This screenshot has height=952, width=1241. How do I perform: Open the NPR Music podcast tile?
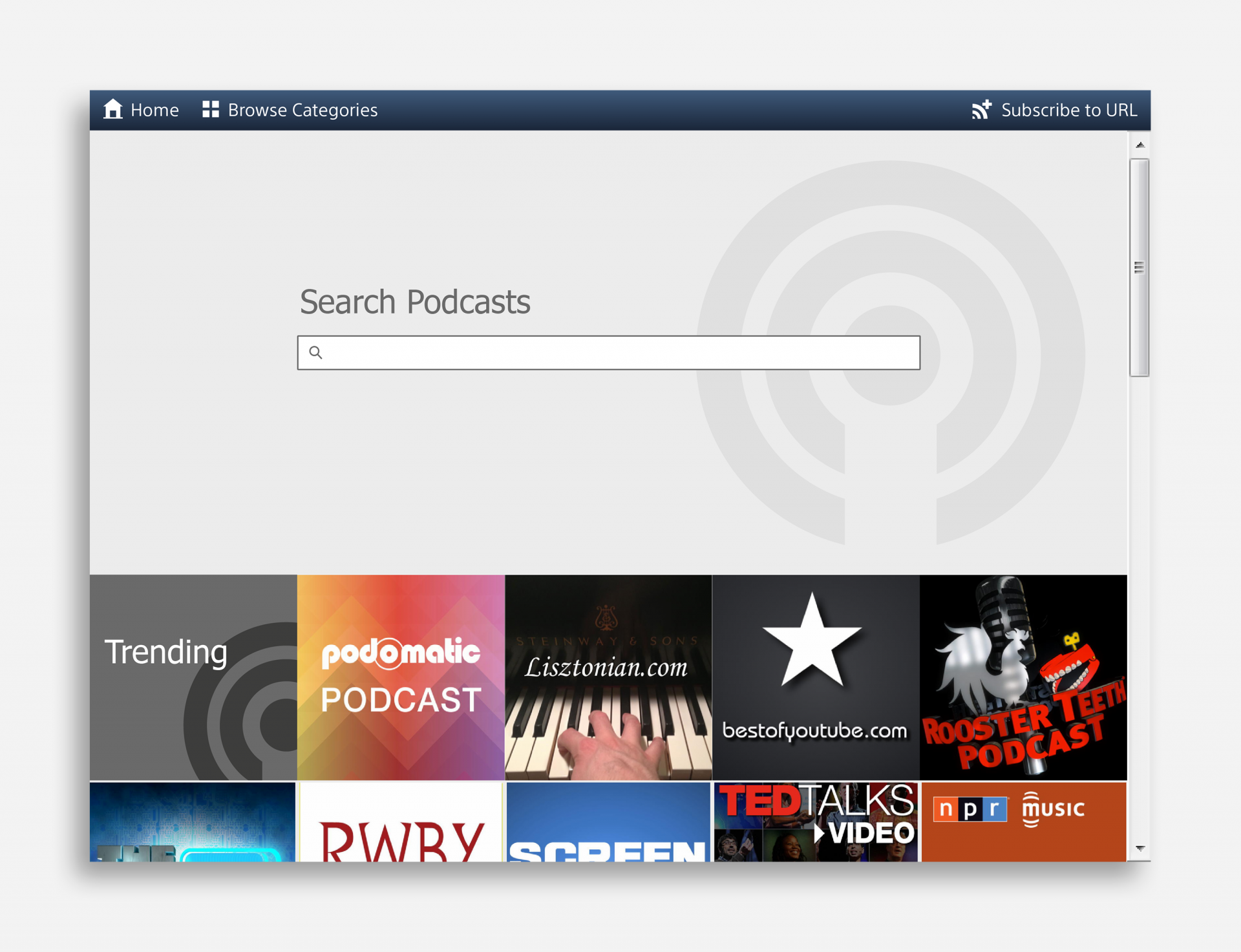pyautogui.click(x=1023, y=822)
